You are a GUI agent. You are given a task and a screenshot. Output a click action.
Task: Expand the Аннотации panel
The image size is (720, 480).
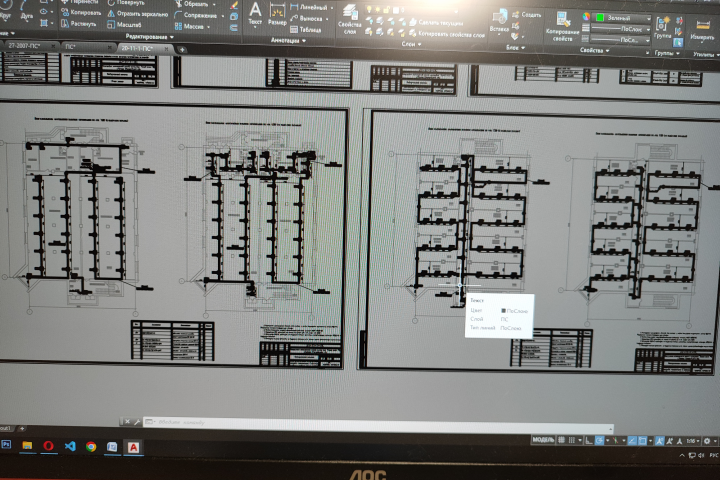[x=288, y=40]
